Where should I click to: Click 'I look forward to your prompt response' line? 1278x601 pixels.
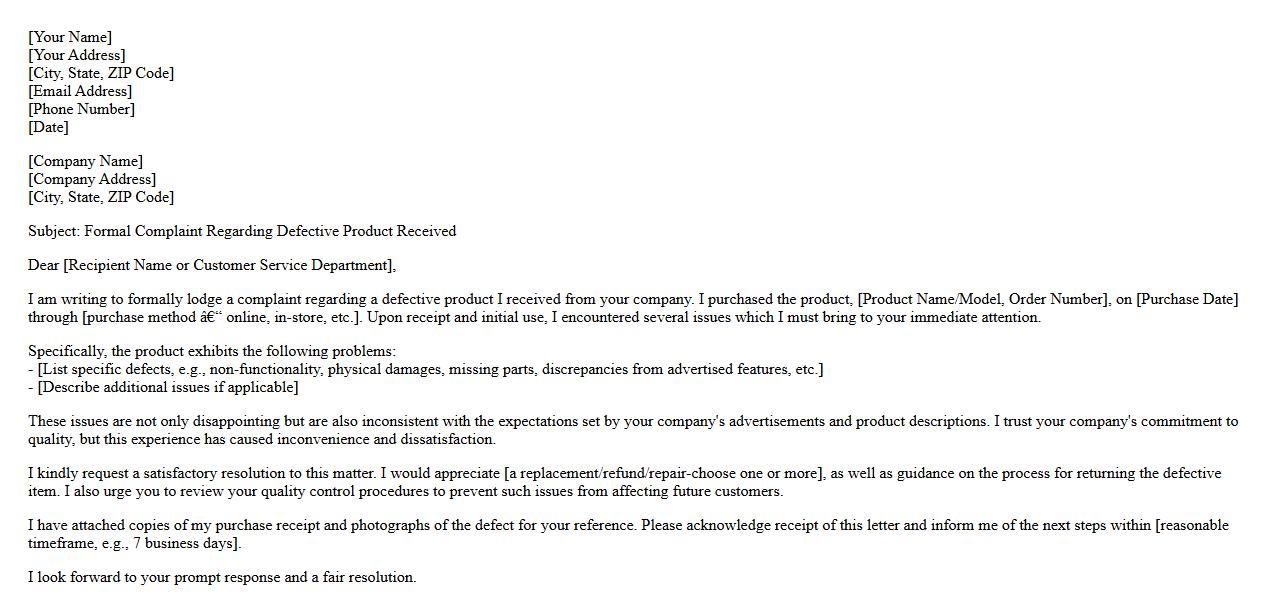[x=222, y=577]
